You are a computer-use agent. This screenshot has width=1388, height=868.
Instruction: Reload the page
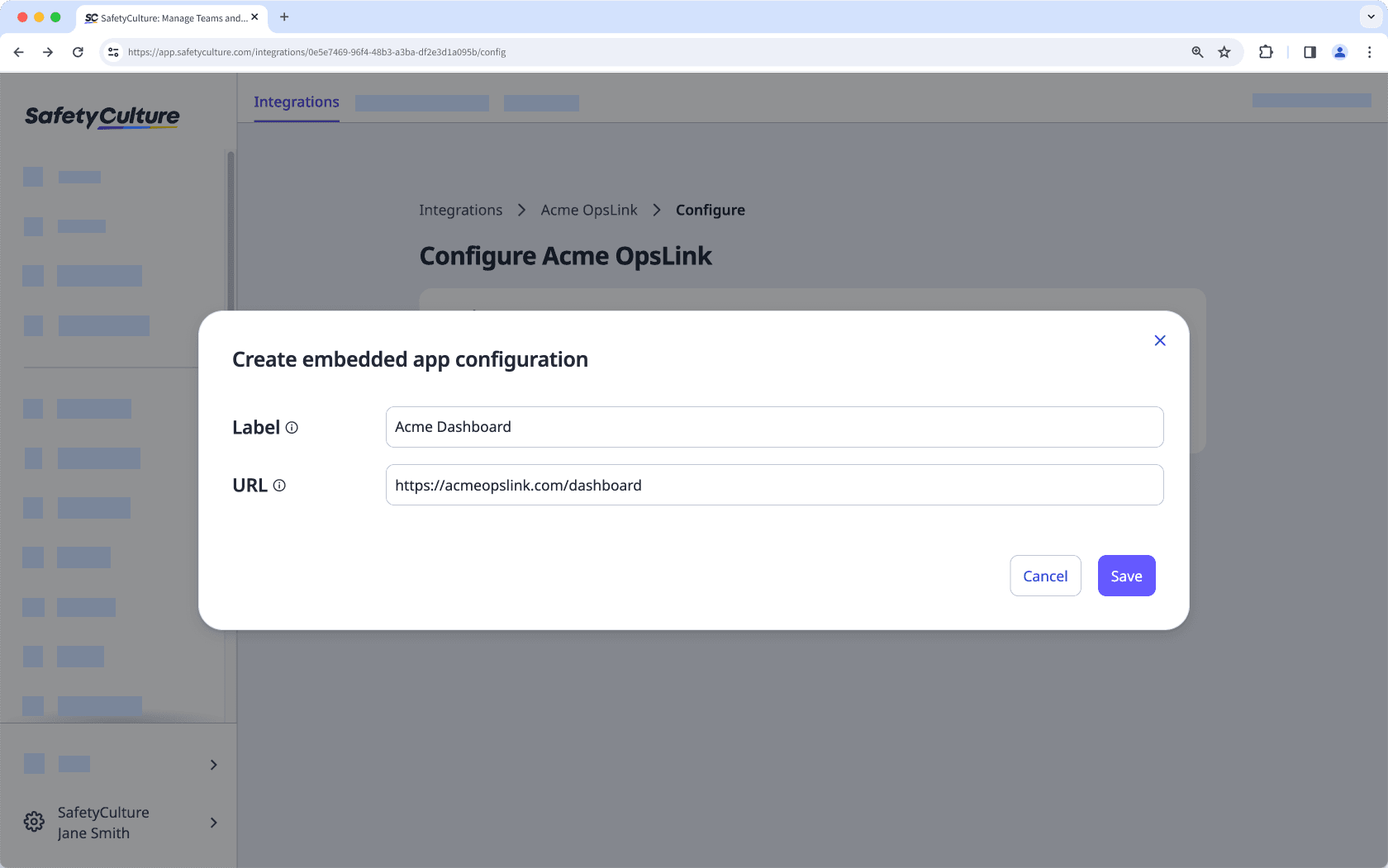[78, 51]
